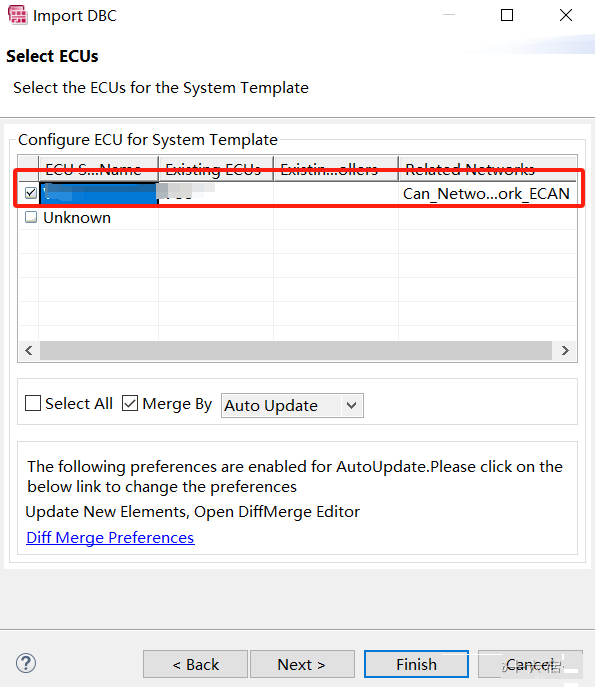Open the Auto Update dropdown
The width and height of the screenshot is (614, 699).
(x=291, y=405)
